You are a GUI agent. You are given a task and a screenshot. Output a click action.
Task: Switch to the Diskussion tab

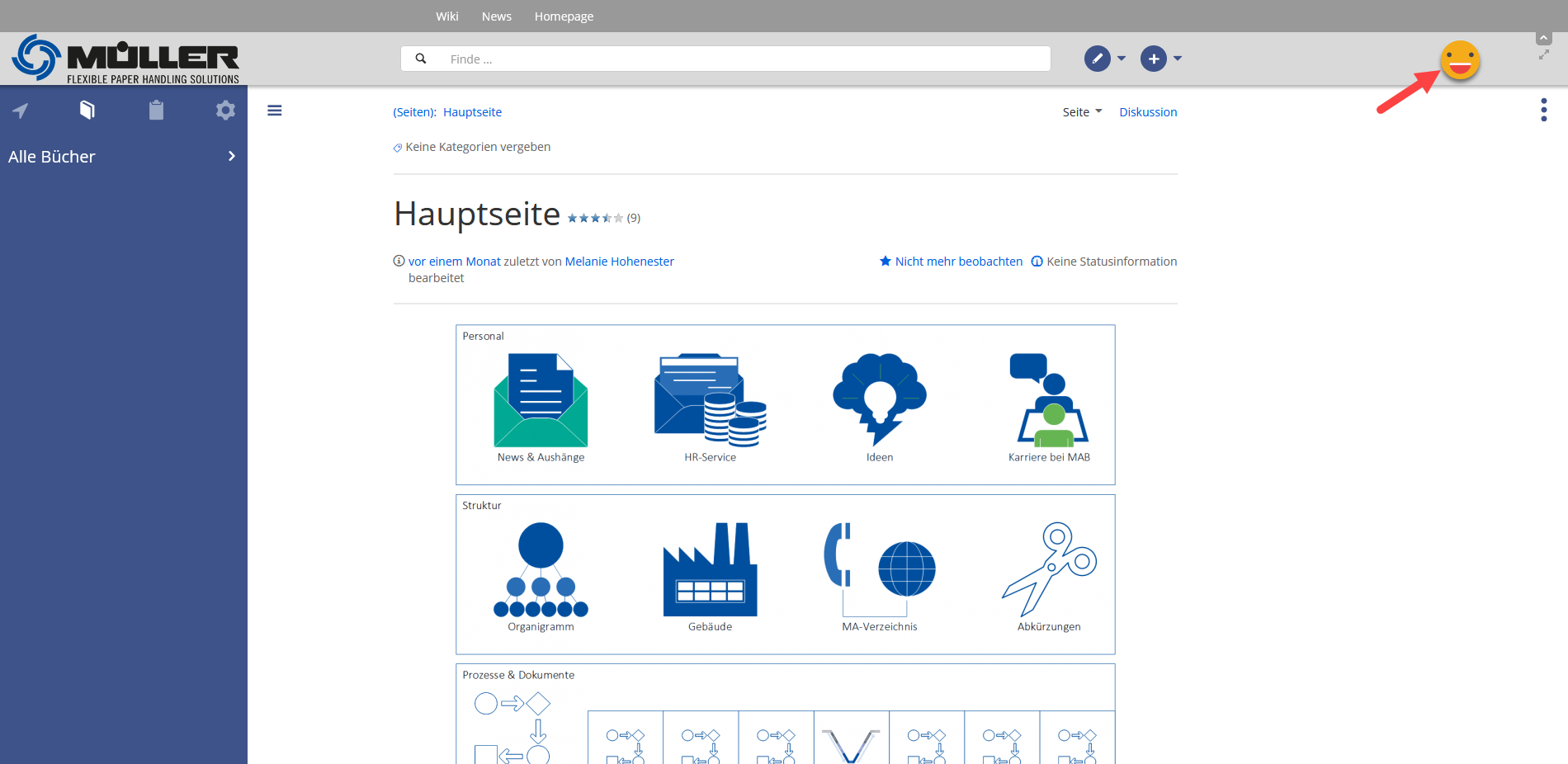(1147, 112)
